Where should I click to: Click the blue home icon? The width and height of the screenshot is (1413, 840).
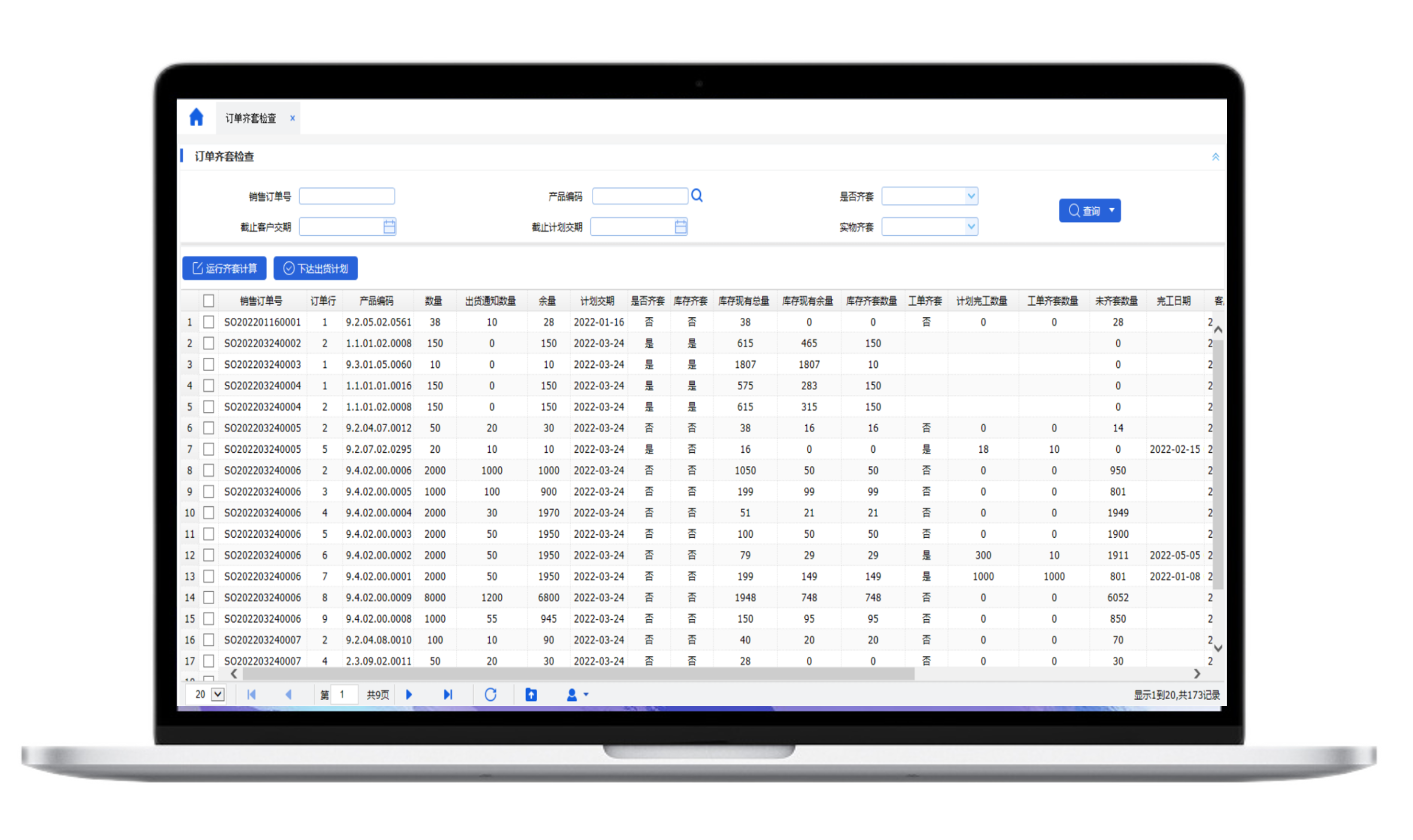196,117
